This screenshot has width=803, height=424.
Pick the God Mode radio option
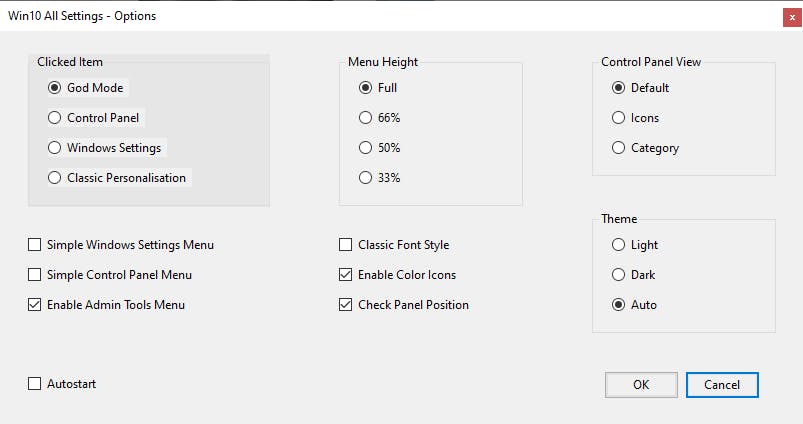pos(55,88)
